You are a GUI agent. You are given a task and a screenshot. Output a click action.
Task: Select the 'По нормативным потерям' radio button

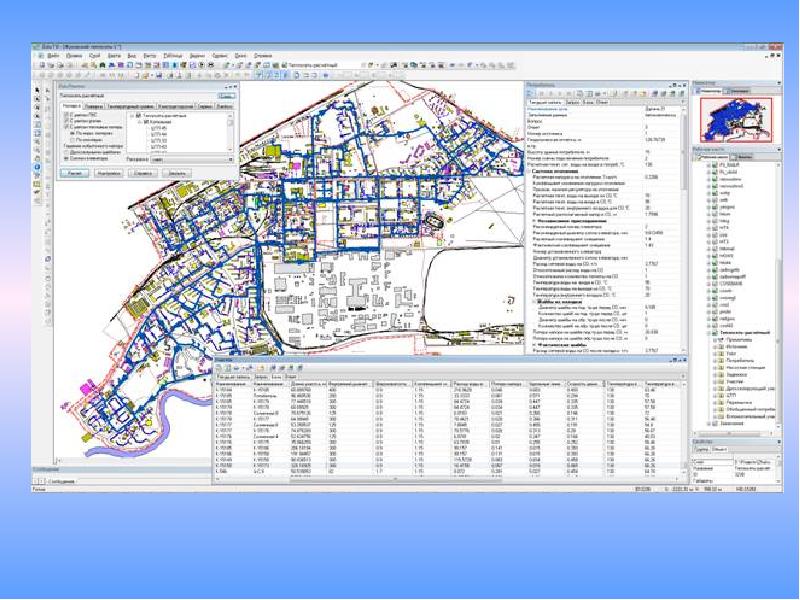[71, 135]
